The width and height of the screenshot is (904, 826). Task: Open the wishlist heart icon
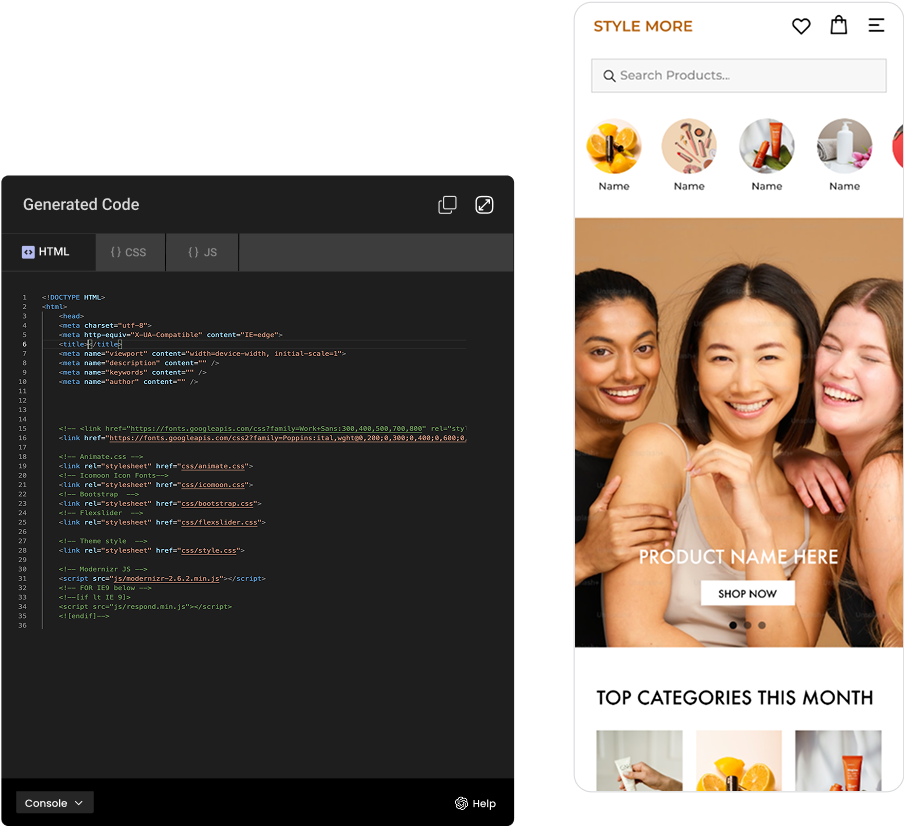[x=801, y=26]
